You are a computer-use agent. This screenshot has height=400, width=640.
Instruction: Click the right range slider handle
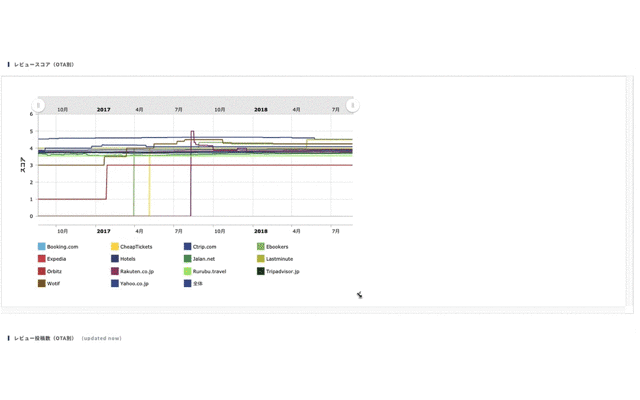pos(352,105)
